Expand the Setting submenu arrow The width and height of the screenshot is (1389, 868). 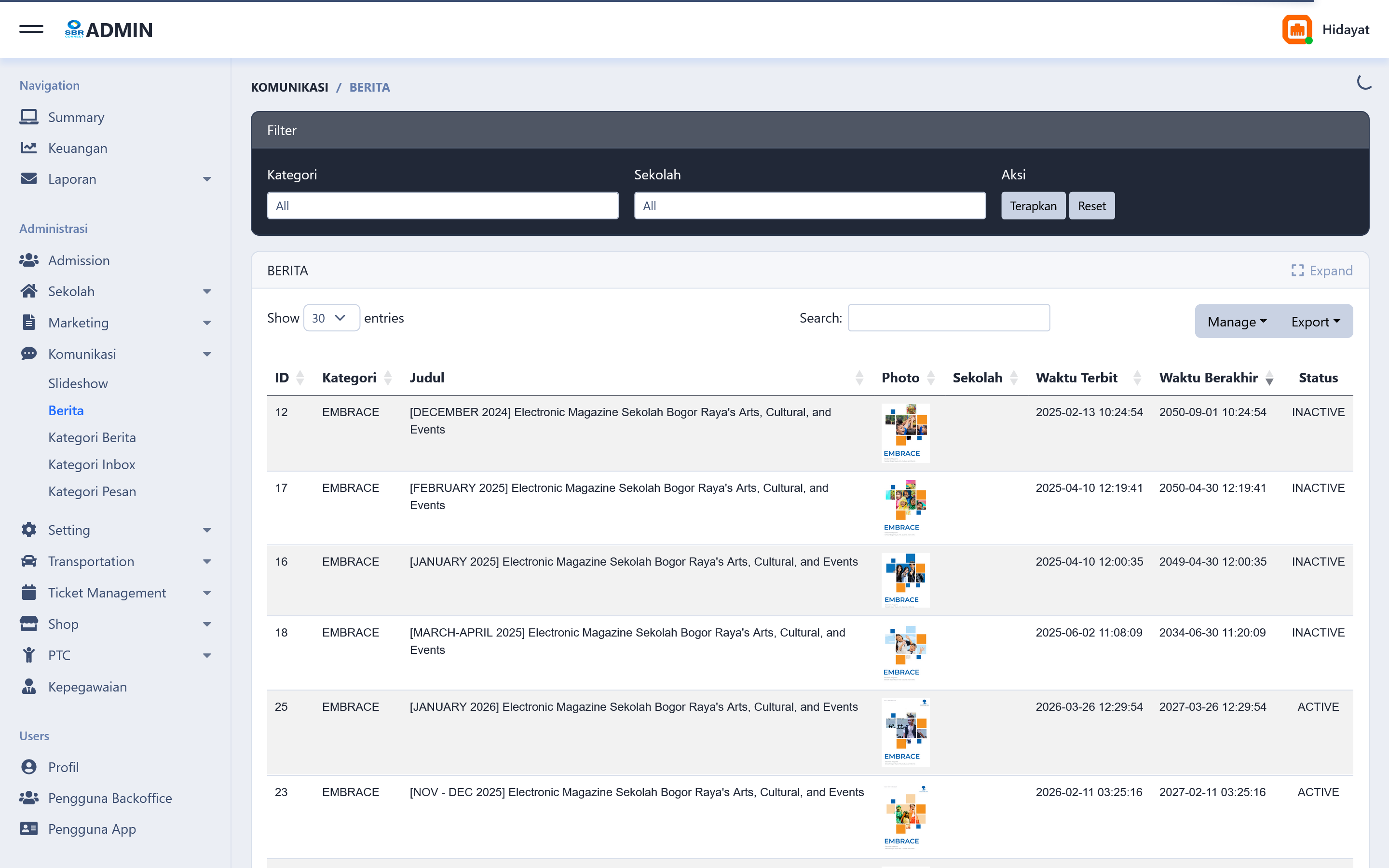coord(207,530)
